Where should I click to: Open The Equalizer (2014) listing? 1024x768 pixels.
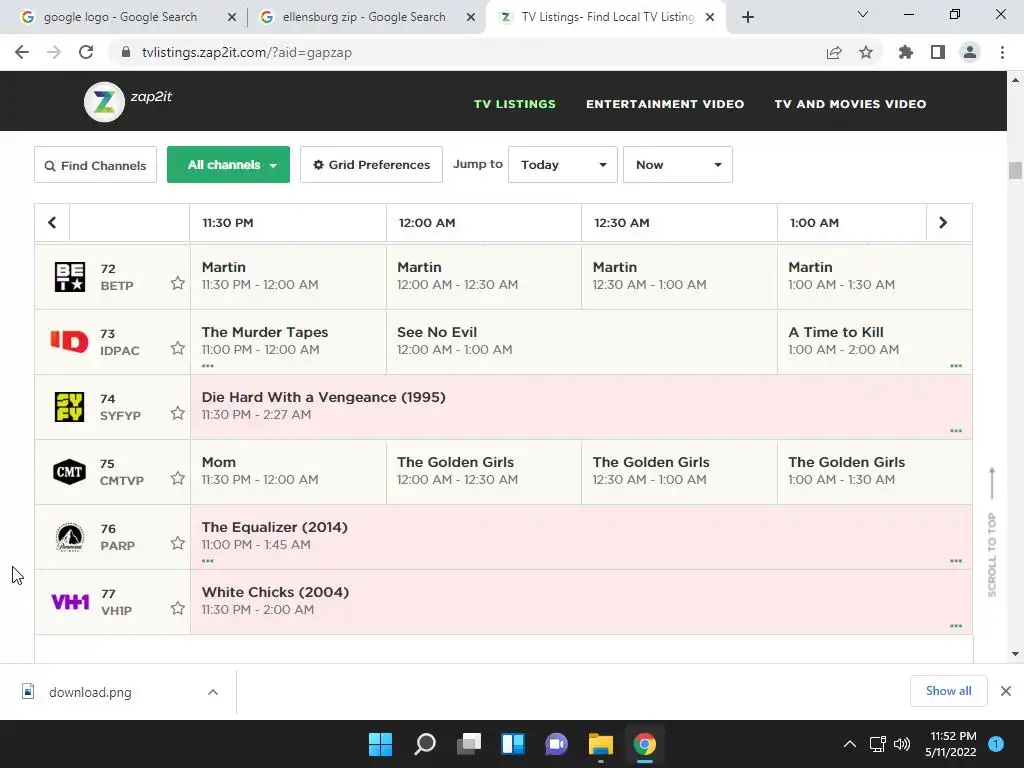[x=581, y=537]
